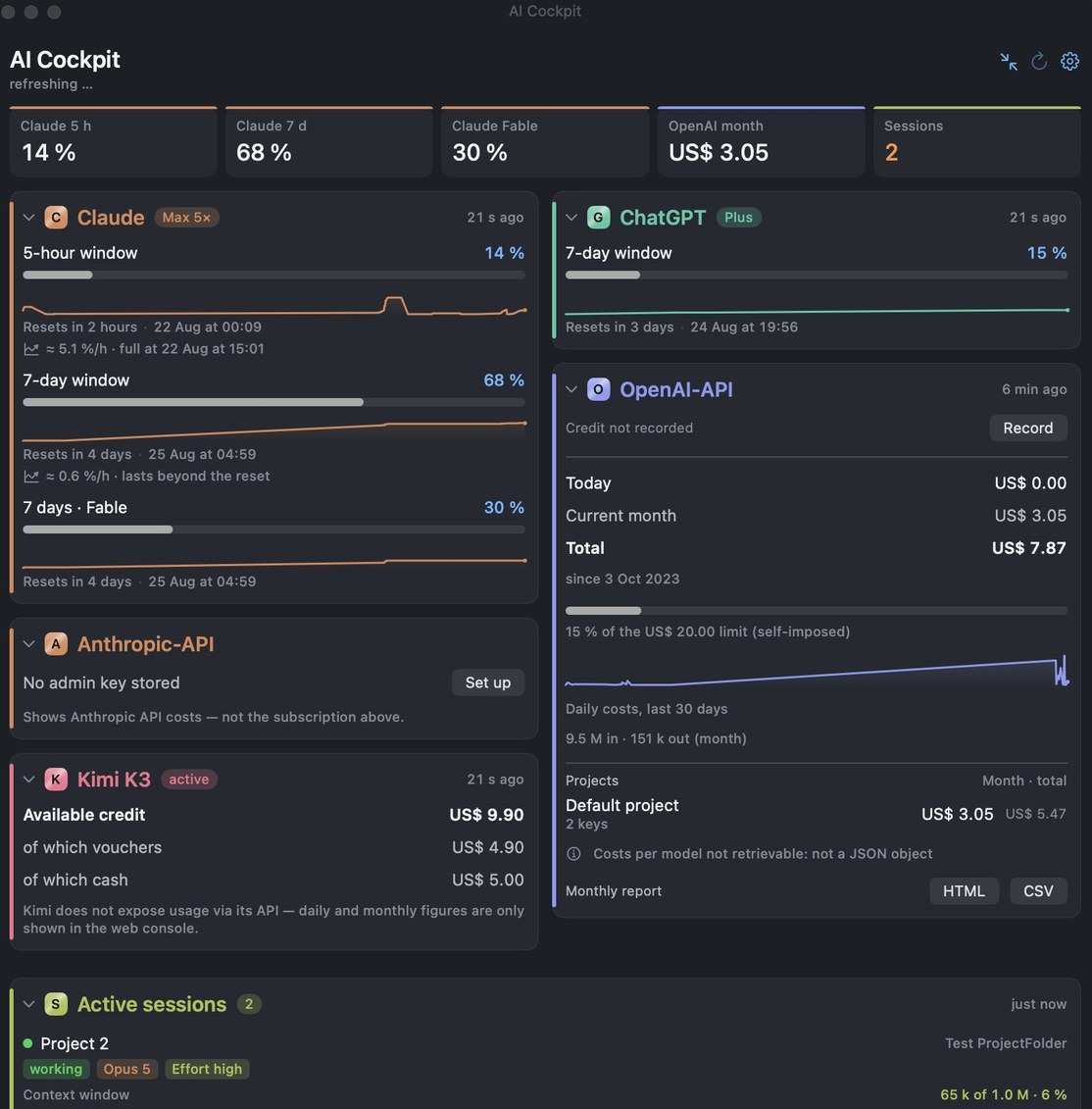
Task: Click 'Resets in 2 hours' text under Claude
Action: [80, 327]
